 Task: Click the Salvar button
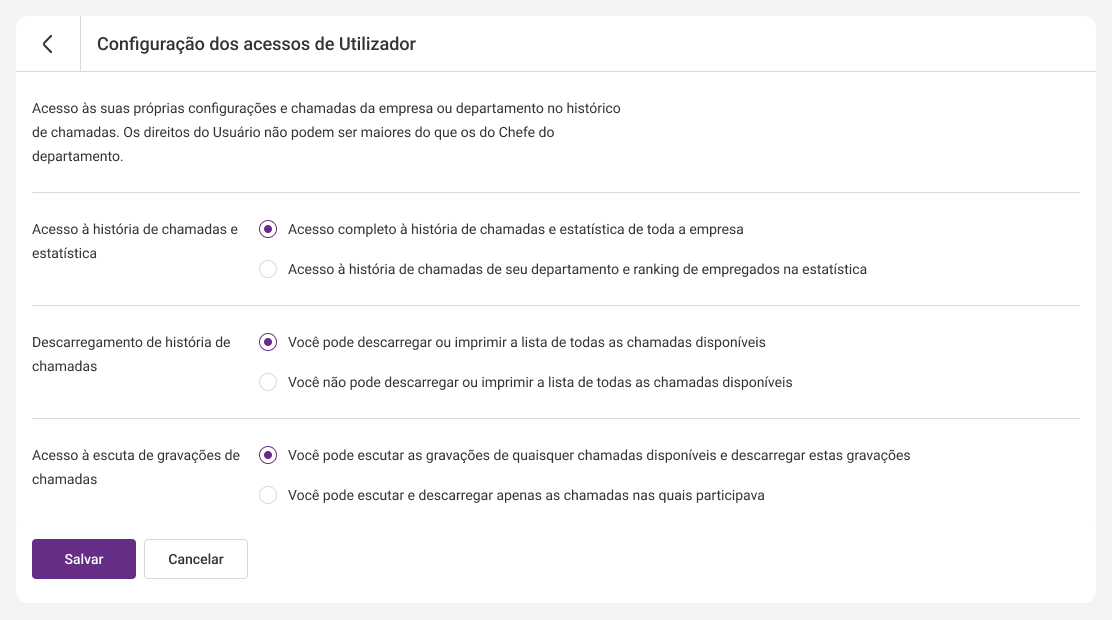click(x=84, y=559)
